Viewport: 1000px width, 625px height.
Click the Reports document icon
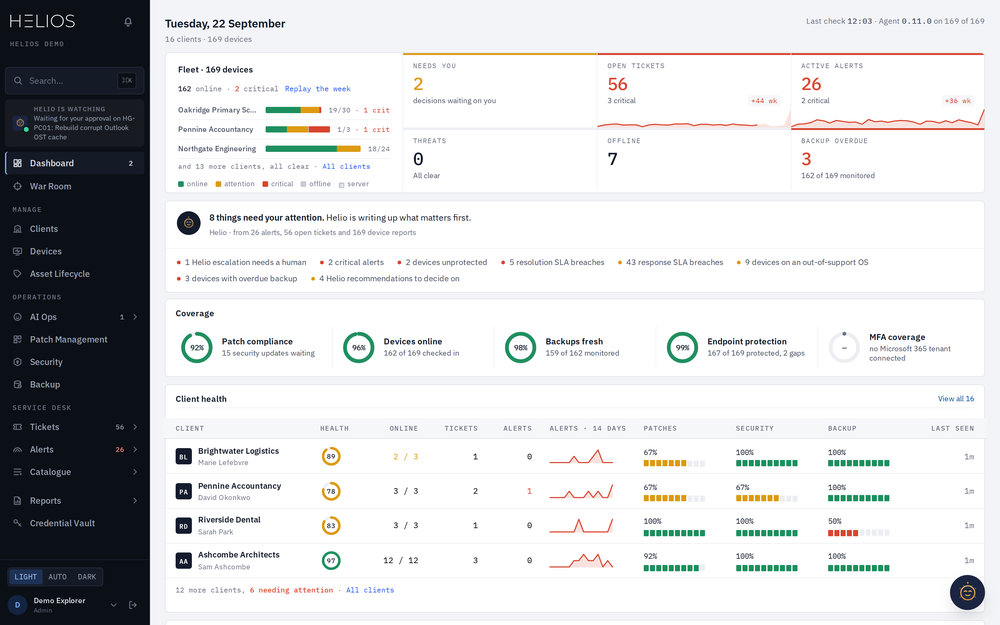click(17, 501)
